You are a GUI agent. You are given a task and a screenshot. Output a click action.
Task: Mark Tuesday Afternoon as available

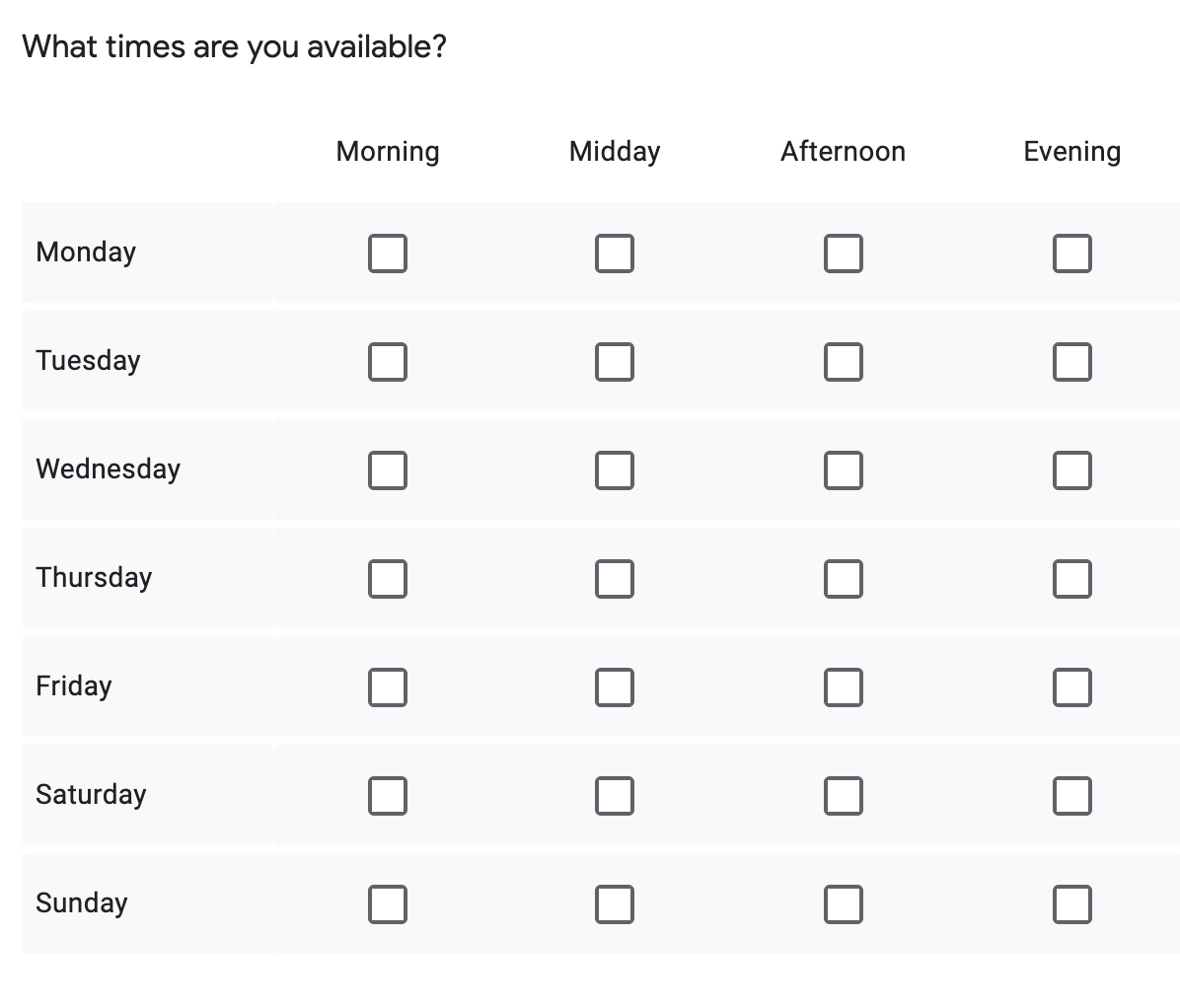(844, 362)
